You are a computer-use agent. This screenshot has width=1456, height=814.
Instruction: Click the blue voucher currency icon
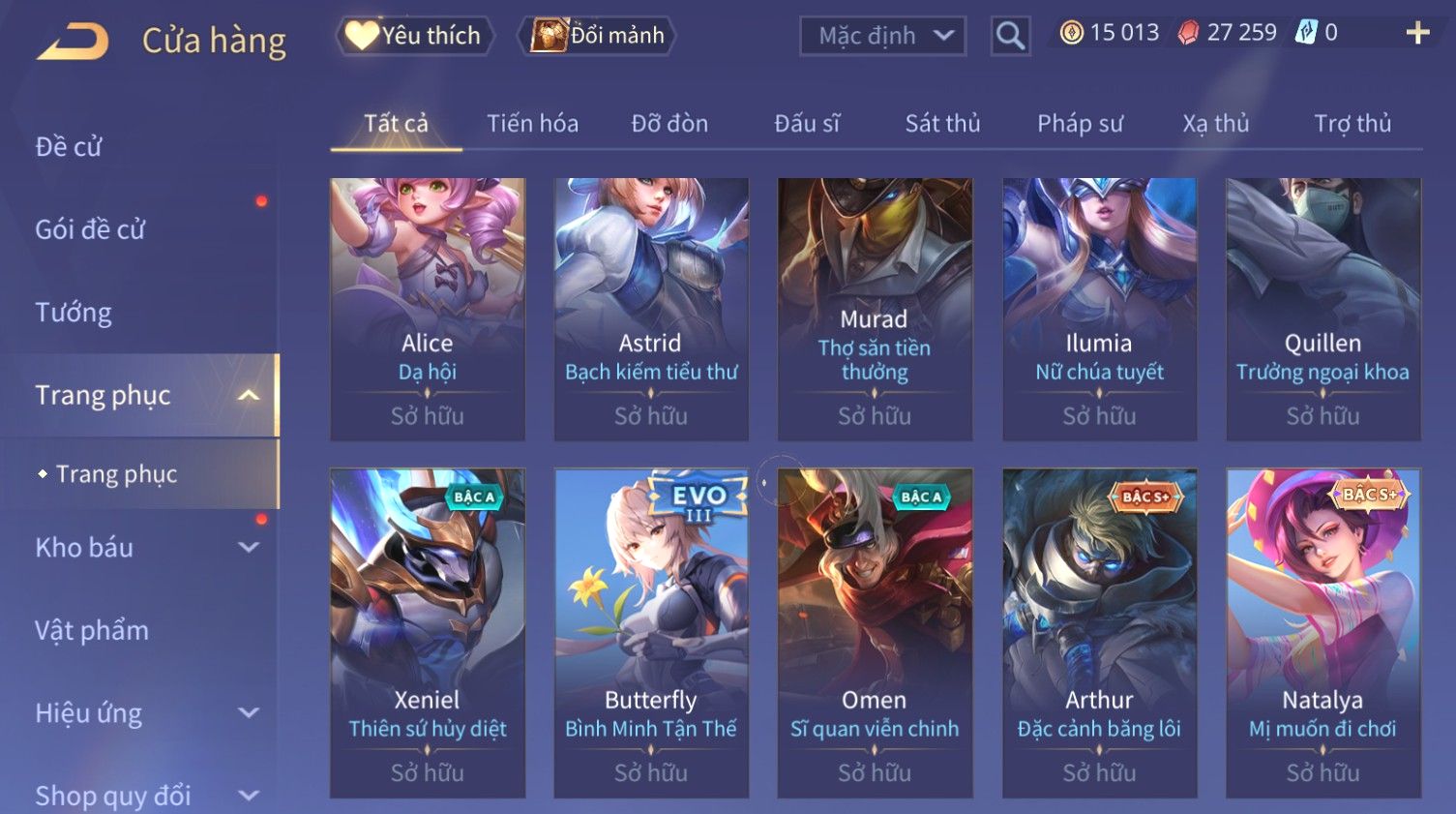pyautogui.click(x=1306, y=33)
